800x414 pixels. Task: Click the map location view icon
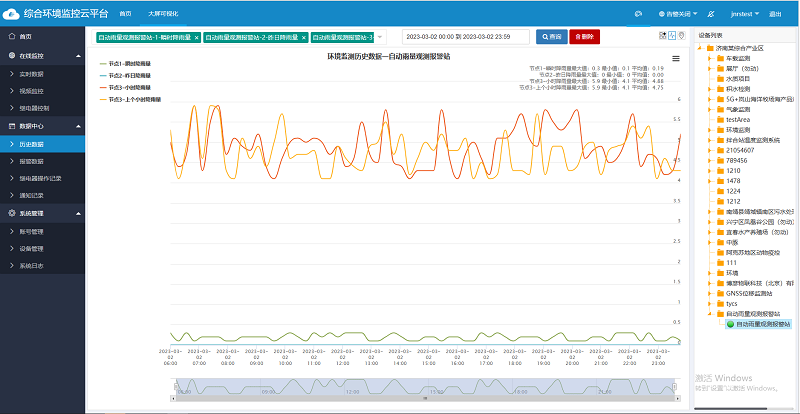coord(680,36)
